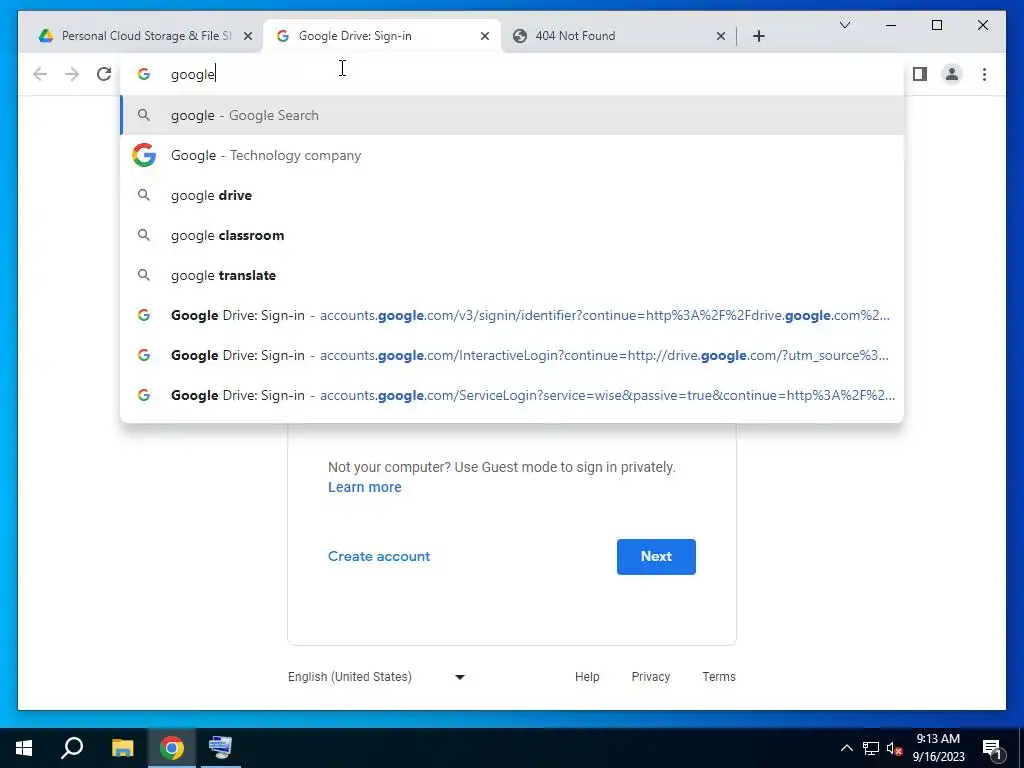The image size is (1024, 768).
Task: Open the tab search chevron
Action: coord(844,25)
